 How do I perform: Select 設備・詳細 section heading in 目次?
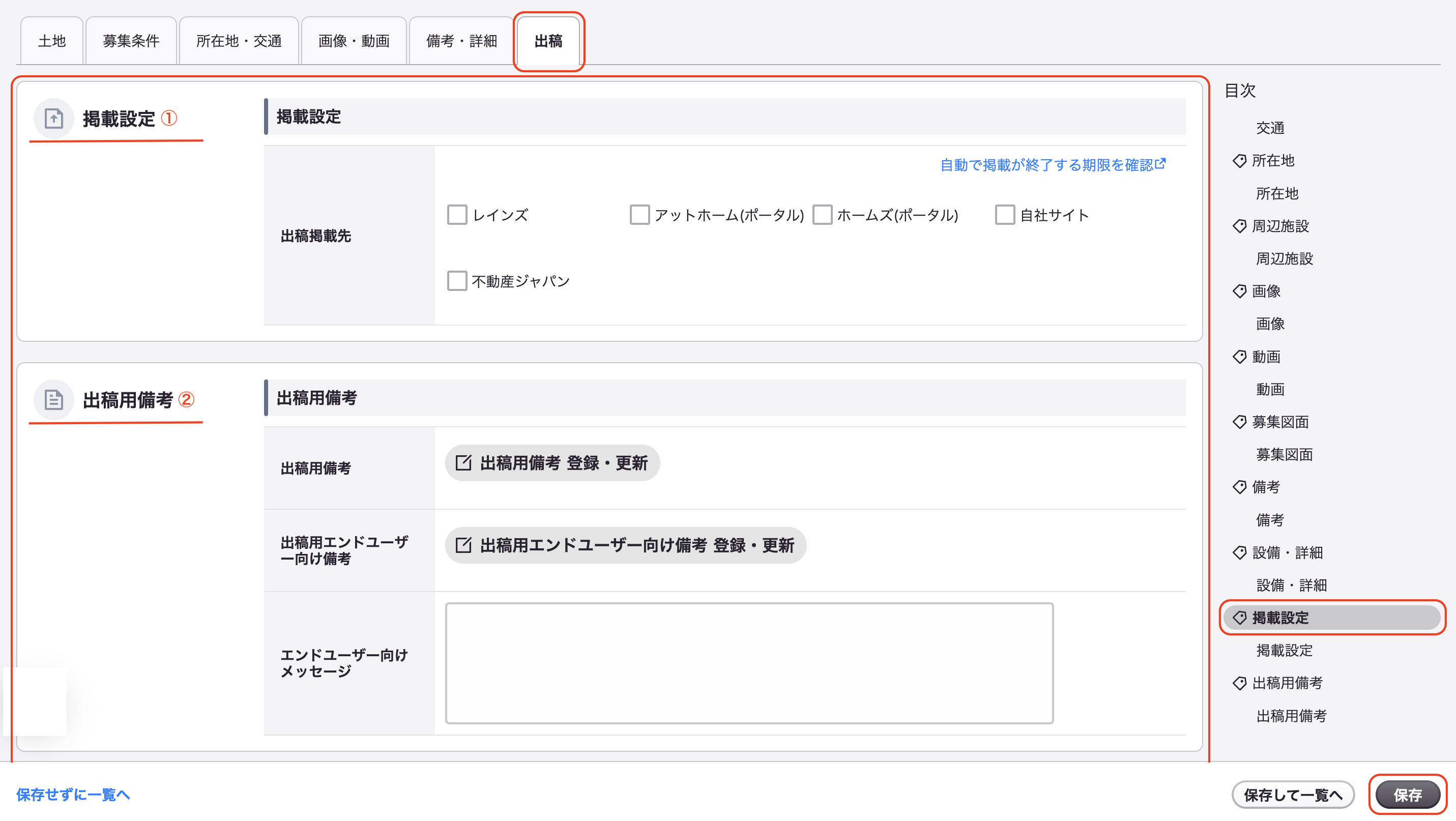tap(1288, 552)
